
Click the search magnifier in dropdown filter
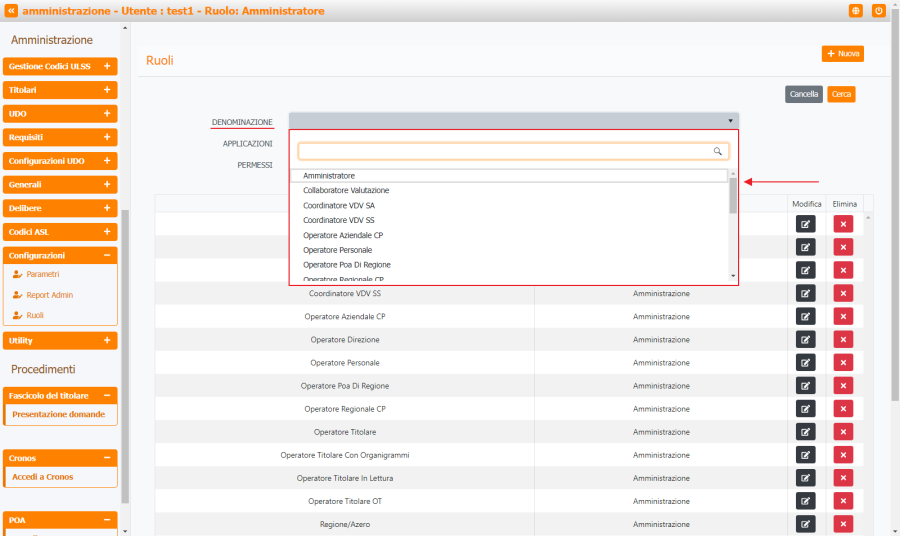pos(717,152)
